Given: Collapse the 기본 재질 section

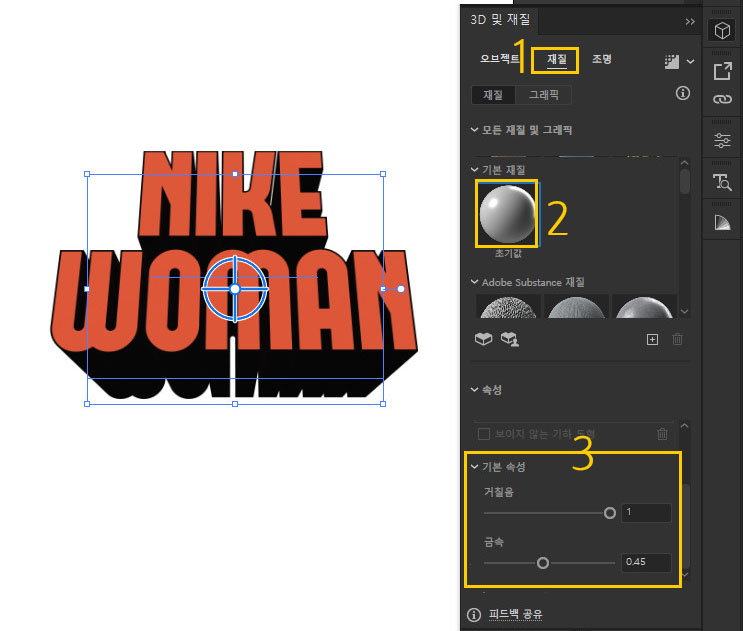Looking at the screenshot, I should 474,170.
